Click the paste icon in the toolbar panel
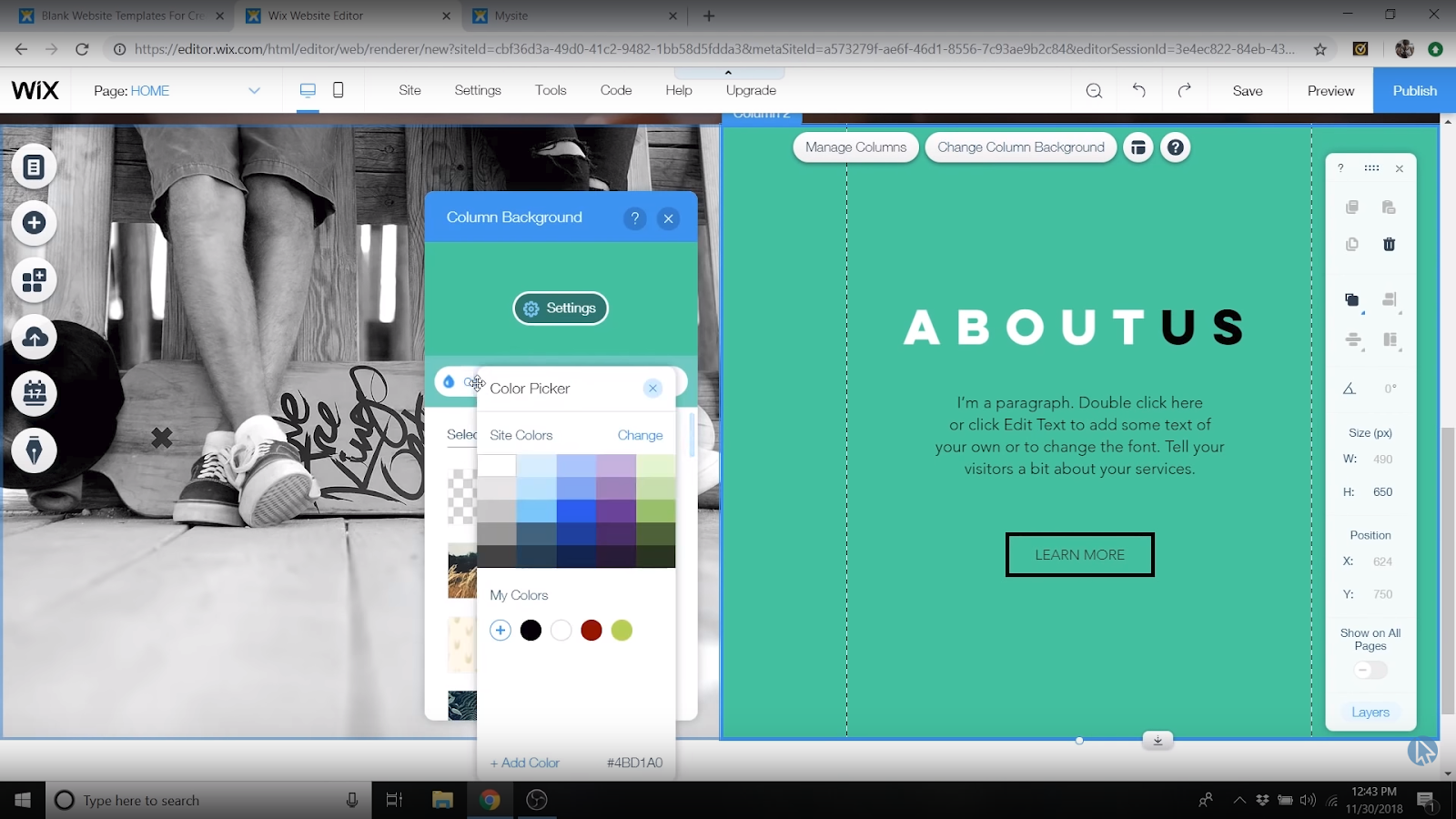Viewport: 1456px width, 819px height. (1389, 207)
